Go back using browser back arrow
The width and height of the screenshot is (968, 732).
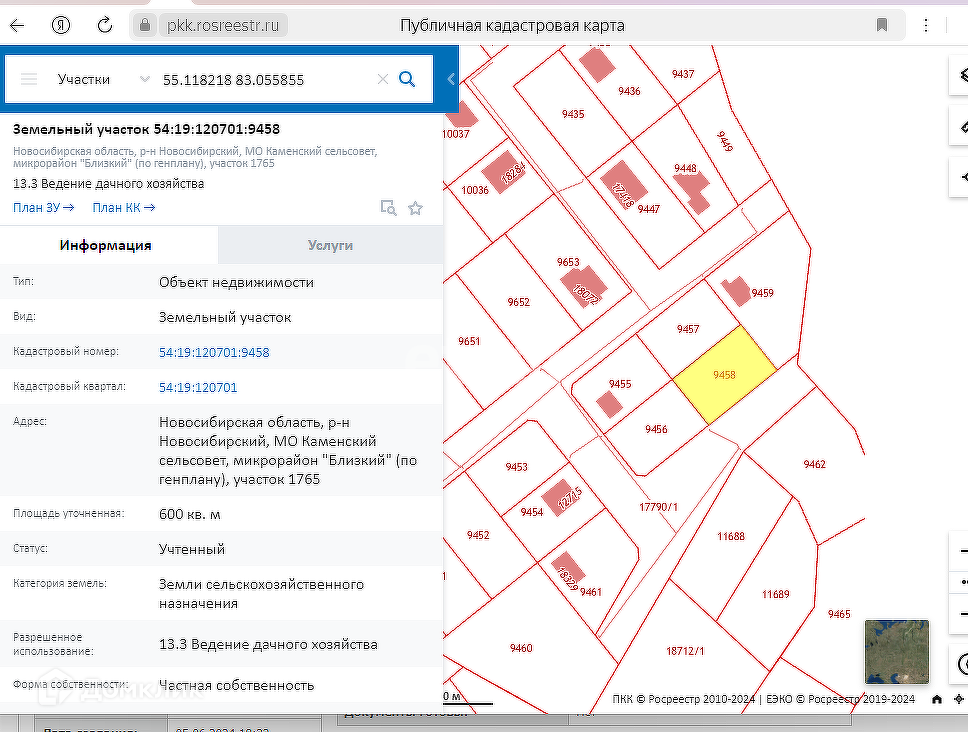pyautogui.click(x=18, y=25)
